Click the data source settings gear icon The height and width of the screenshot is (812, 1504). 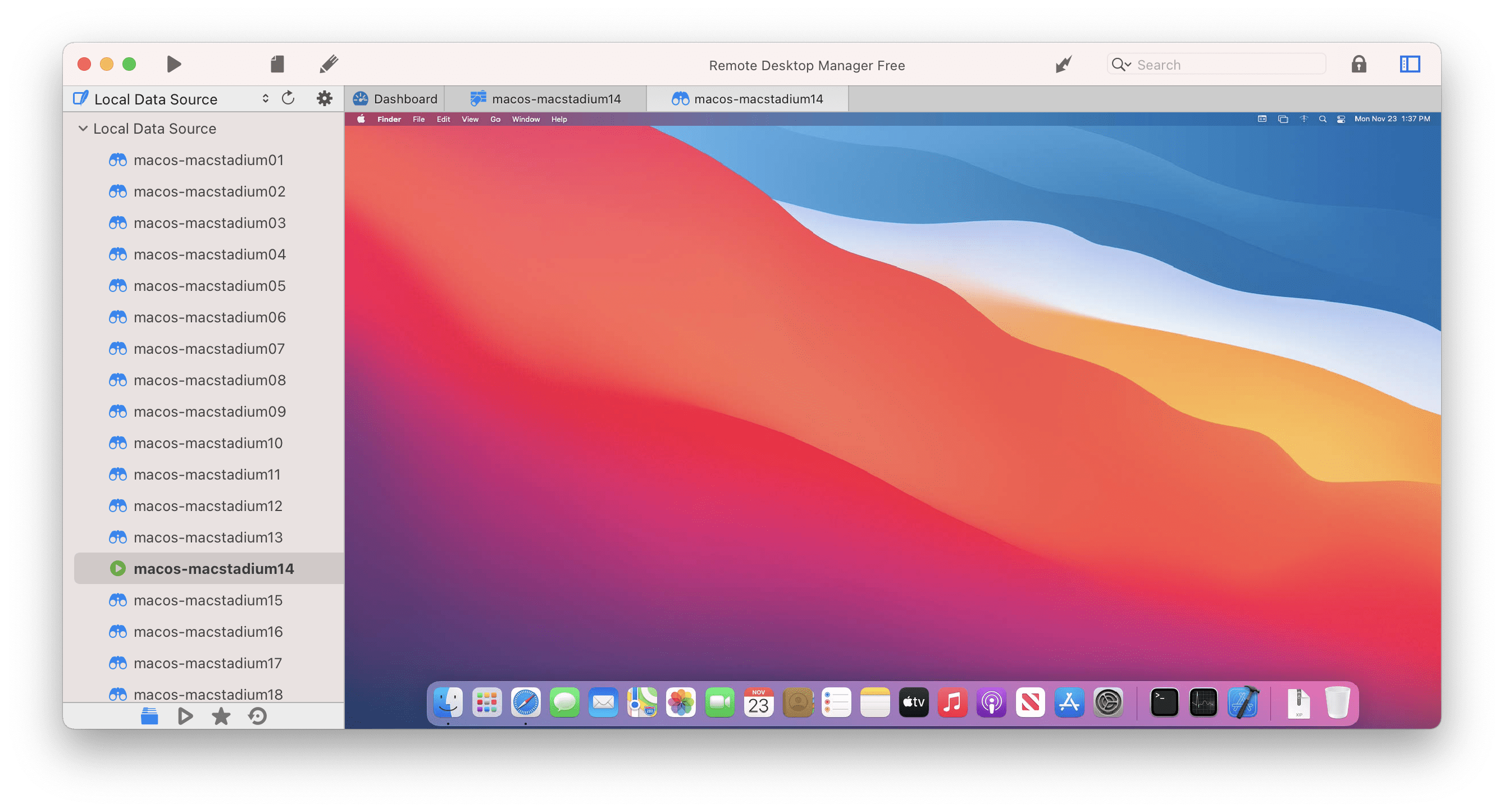coord(324,98)
